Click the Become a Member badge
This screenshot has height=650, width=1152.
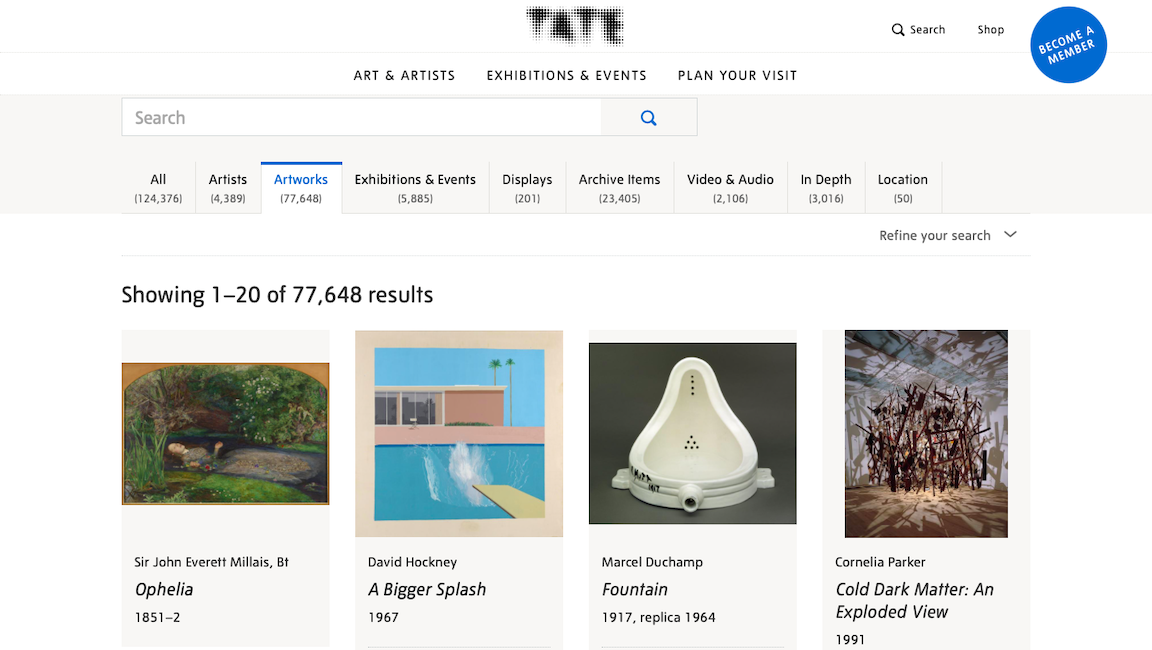click(1068, 46)
